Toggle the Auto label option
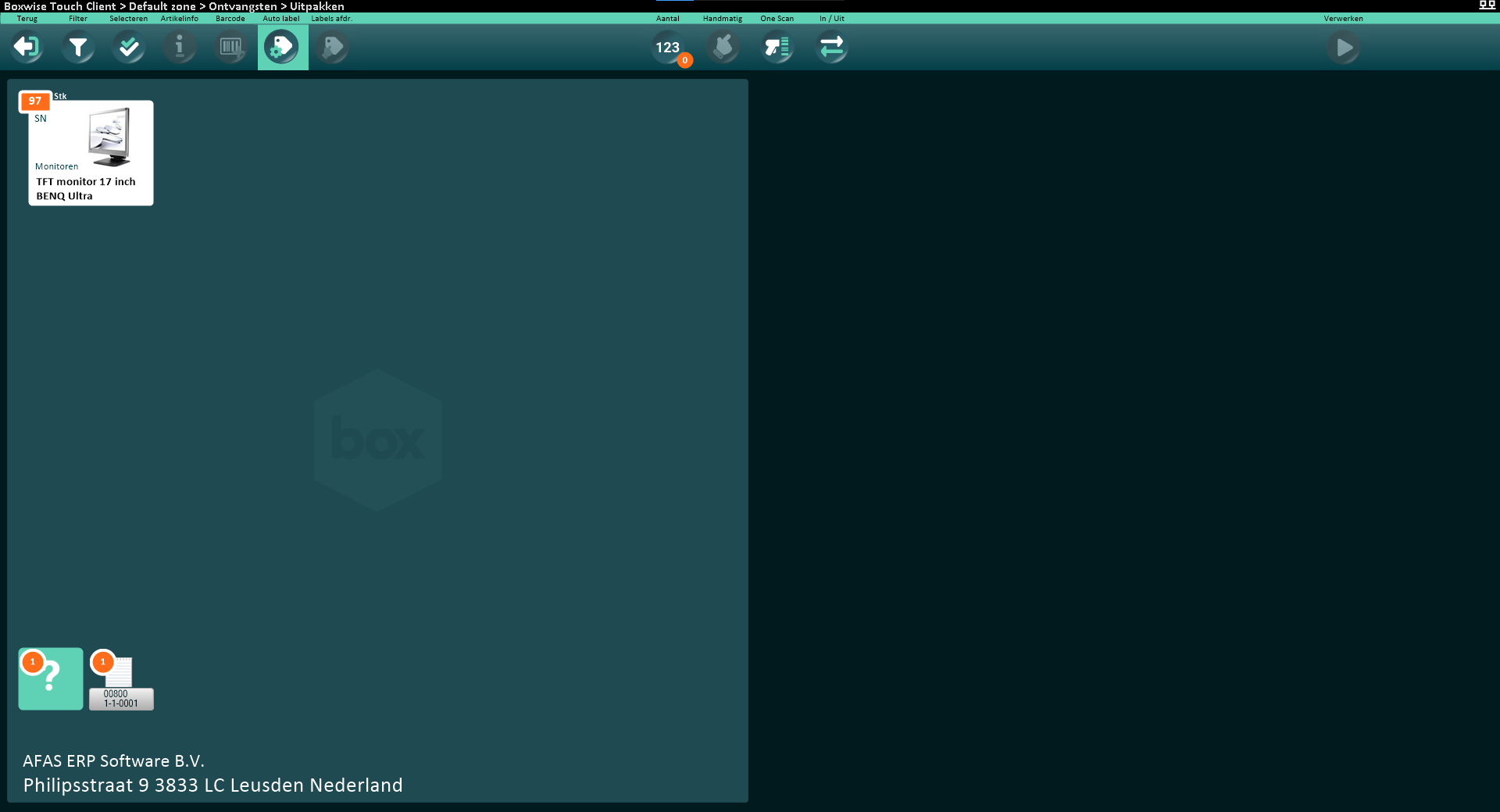The image size is (1500, 812). (282, 48)
